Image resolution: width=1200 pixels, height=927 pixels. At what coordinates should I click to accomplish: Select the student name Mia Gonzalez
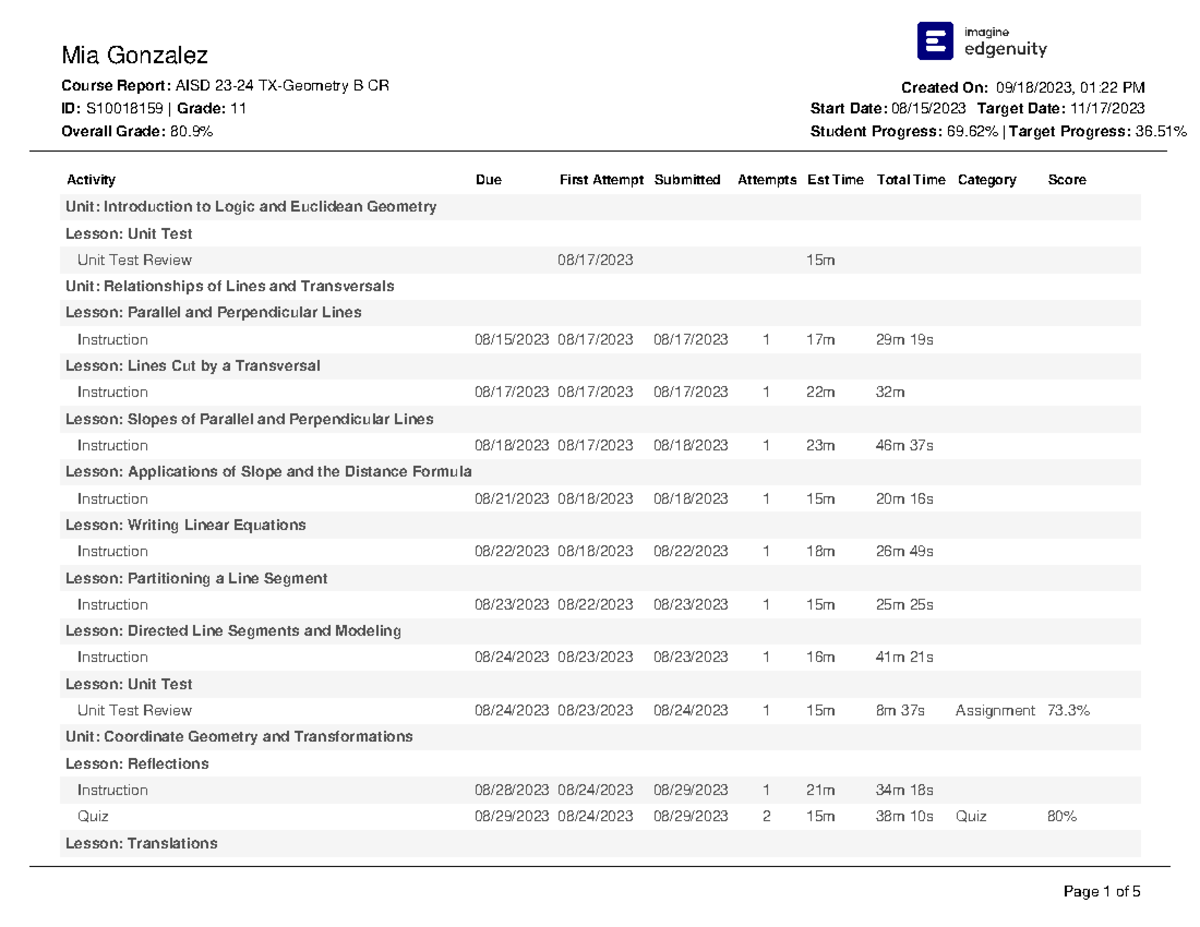135,54
